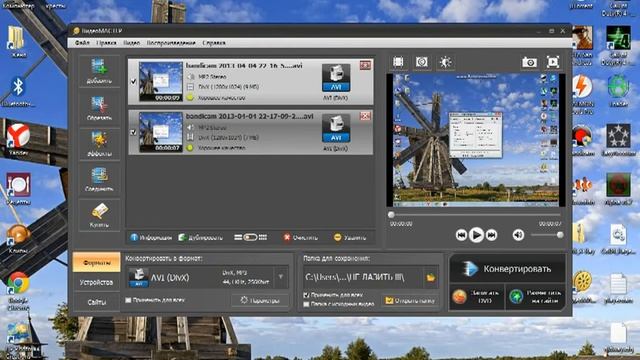640x360 pixels.
Task: Switch to the Устройства tab
Action: [97, 282]
